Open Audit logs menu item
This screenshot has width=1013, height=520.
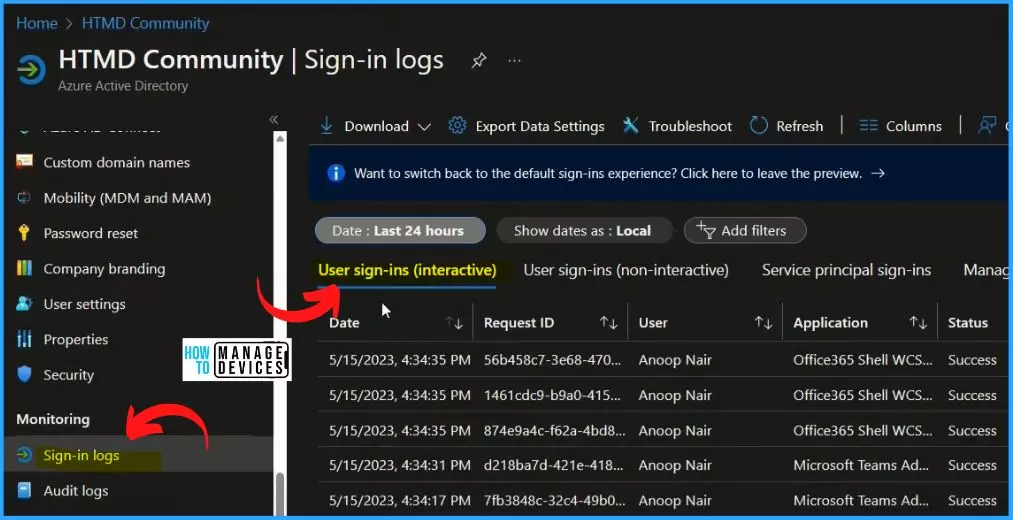pos(76,492)
